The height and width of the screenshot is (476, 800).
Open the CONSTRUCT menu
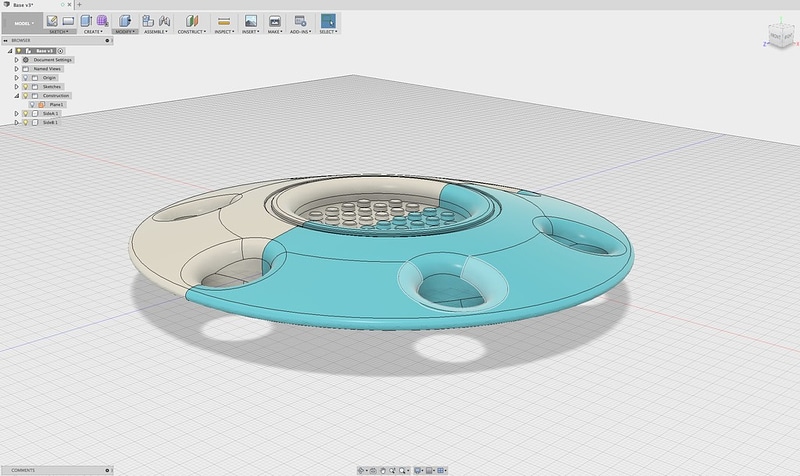192,32
